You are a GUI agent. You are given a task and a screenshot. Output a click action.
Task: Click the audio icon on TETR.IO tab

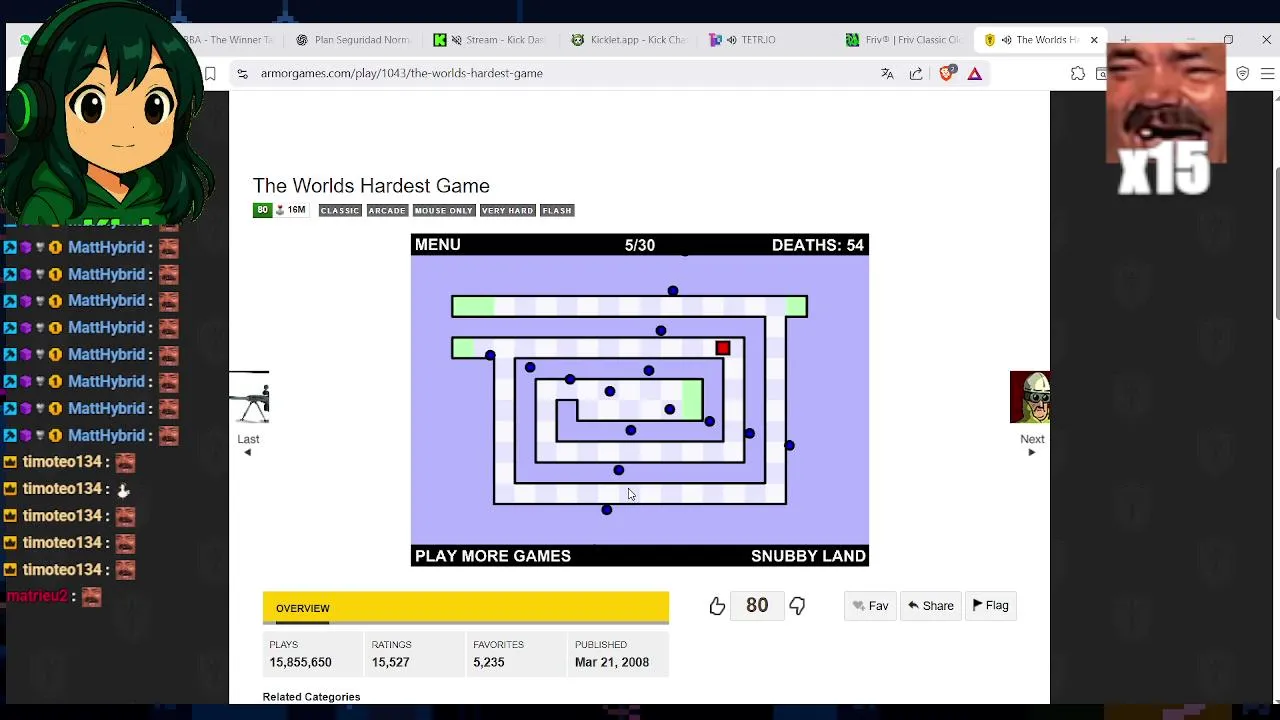732,40
